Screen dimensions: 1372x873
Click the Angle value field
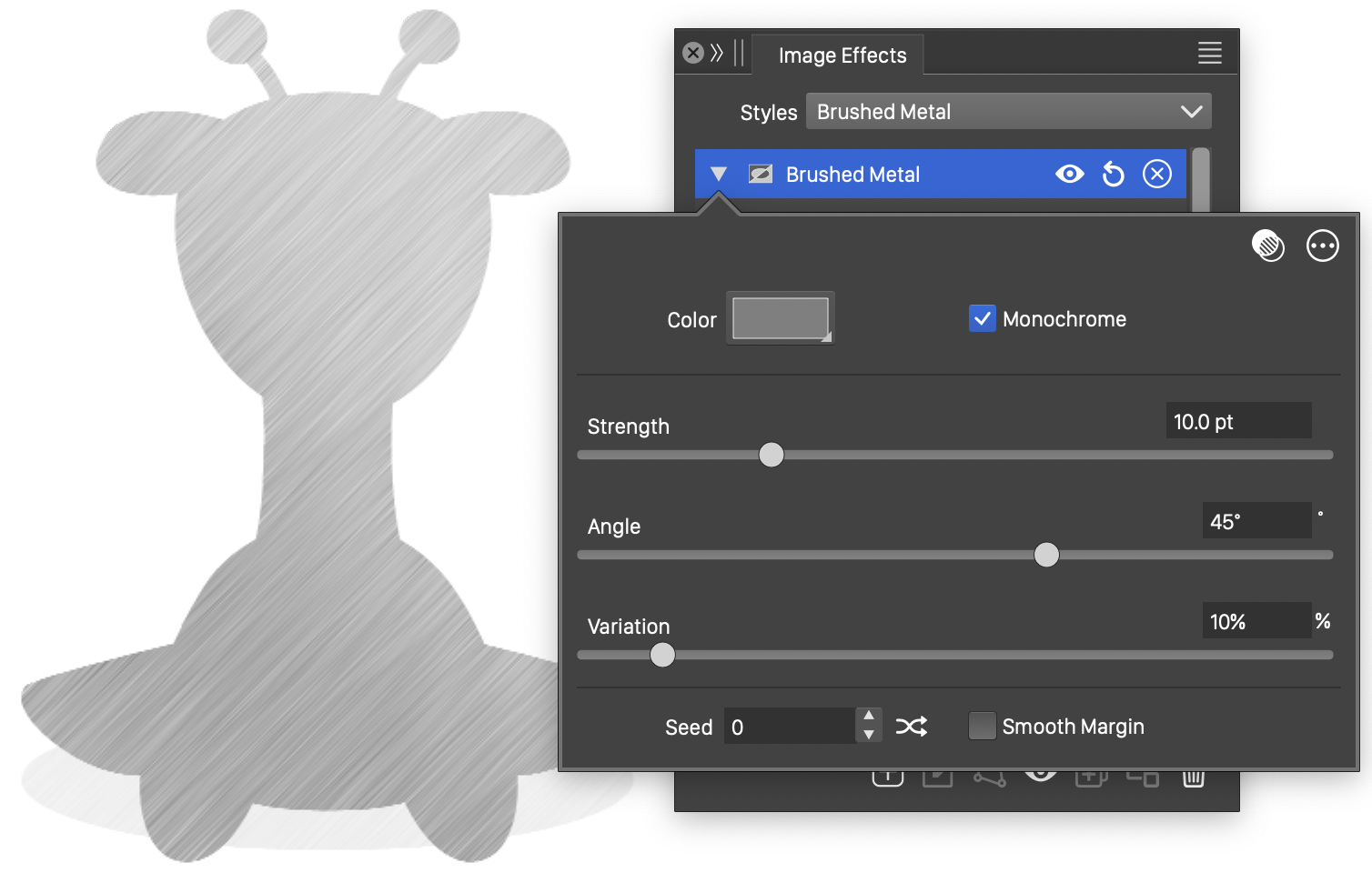coord(1256,521)
